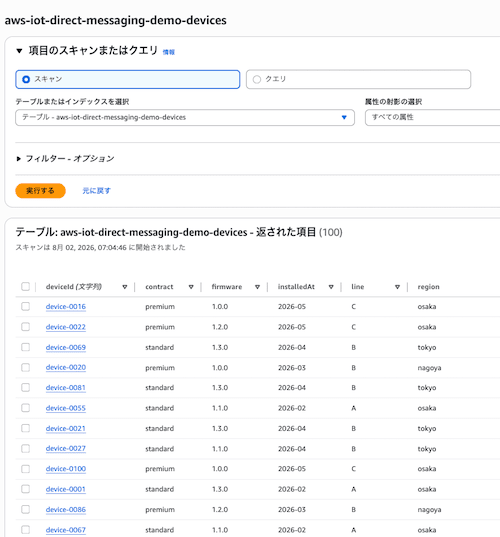Open the device-0100 item link
The image size is (500, 537).
click(66, 469)
